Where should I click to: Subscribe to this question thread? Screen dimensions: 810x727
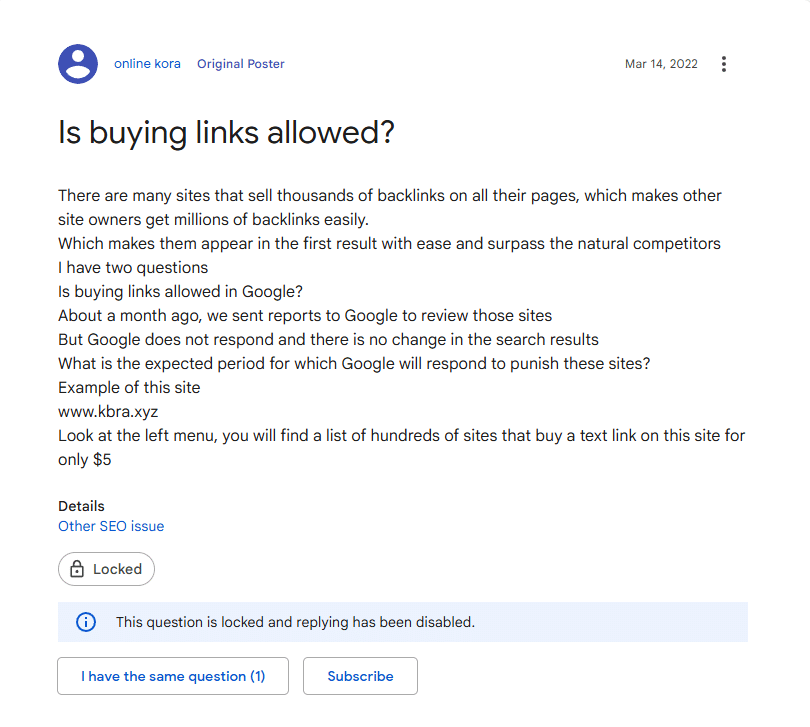point(360,676)
